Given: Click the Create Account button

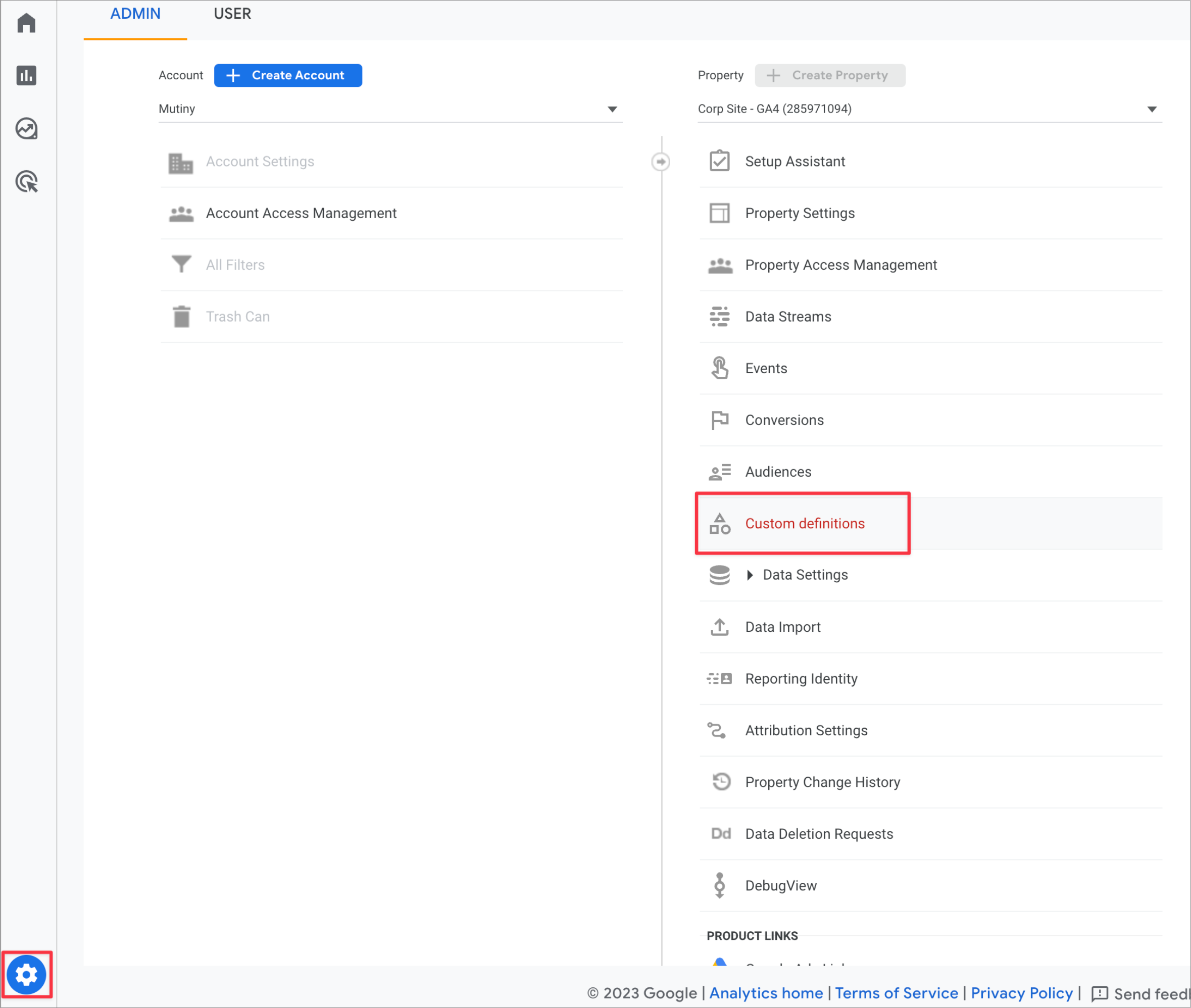Looking at the screenshot, I should pyautogui.click(x=288, y=75).
